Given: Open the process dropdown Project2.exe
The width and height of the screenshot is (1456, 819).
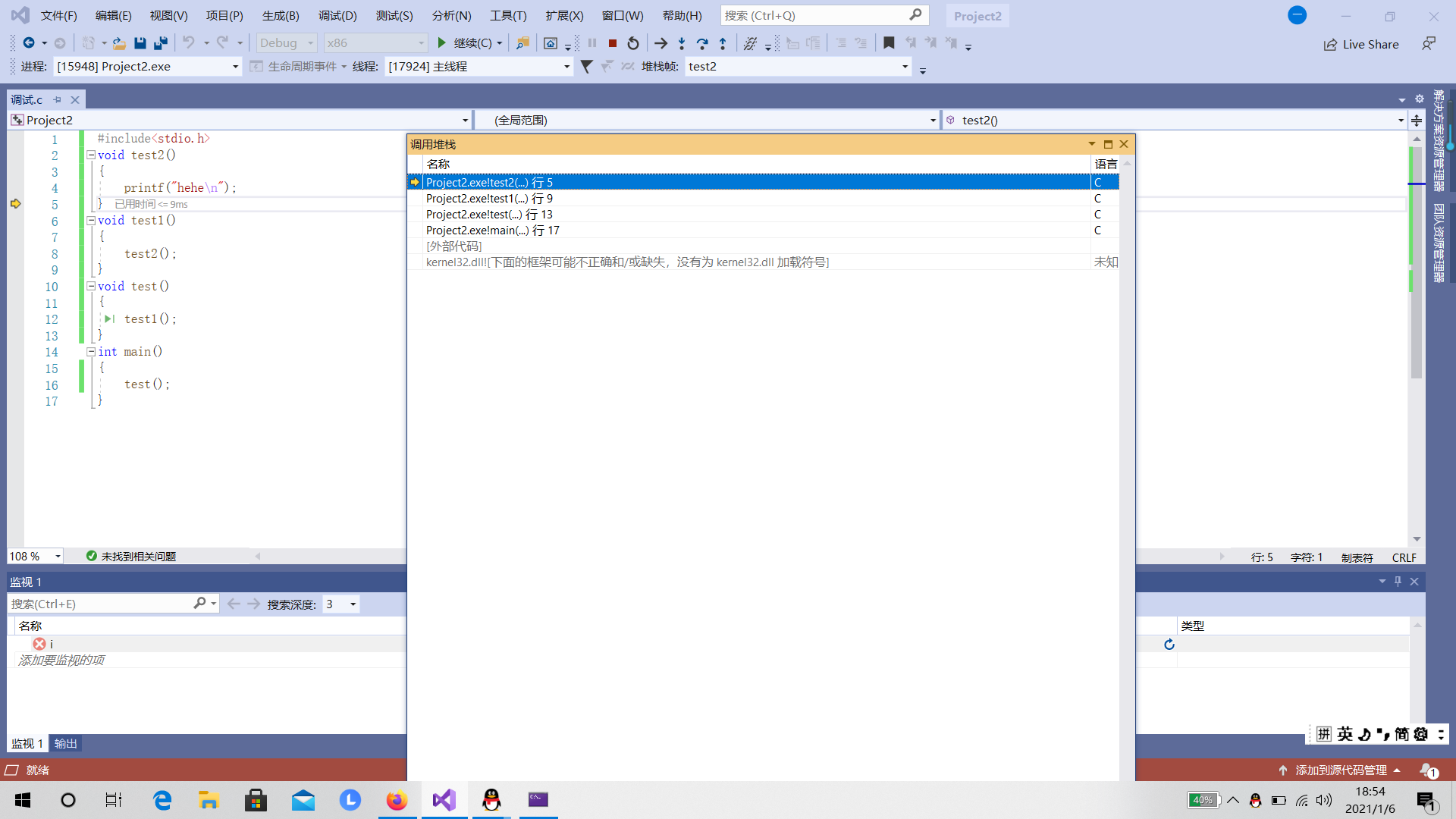Looking at the screenshot, I should pyautogui.click(x=235, y=67).
